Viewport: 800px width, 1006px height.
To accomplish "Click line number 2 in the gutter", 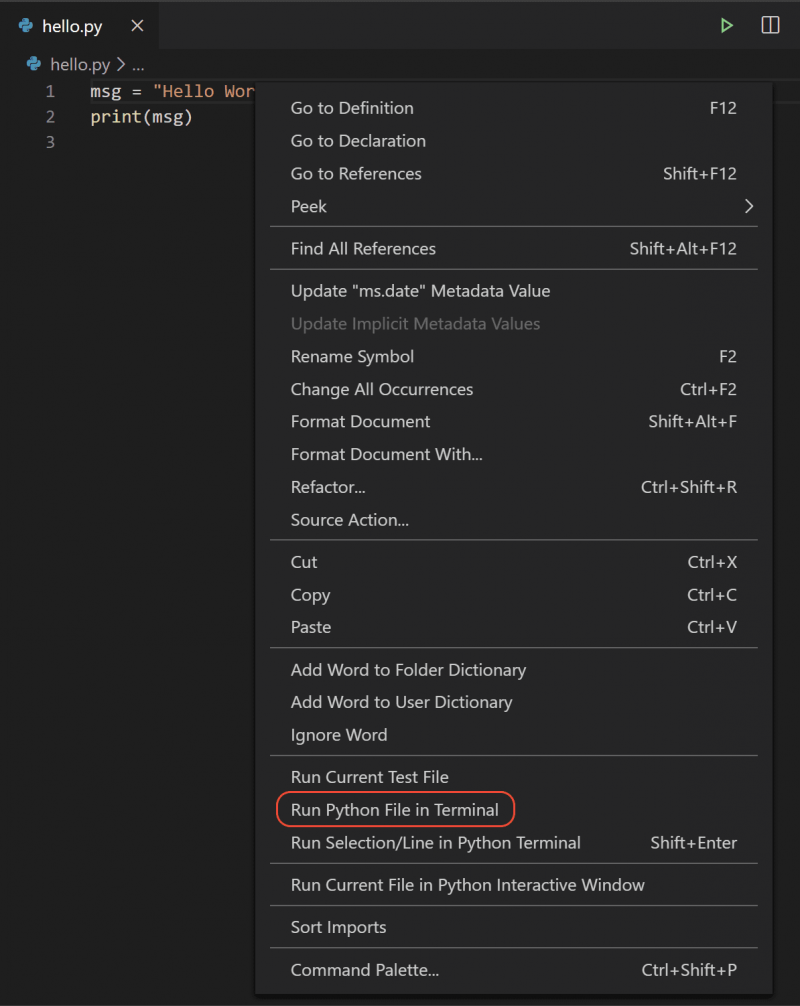I will [50, 116].
